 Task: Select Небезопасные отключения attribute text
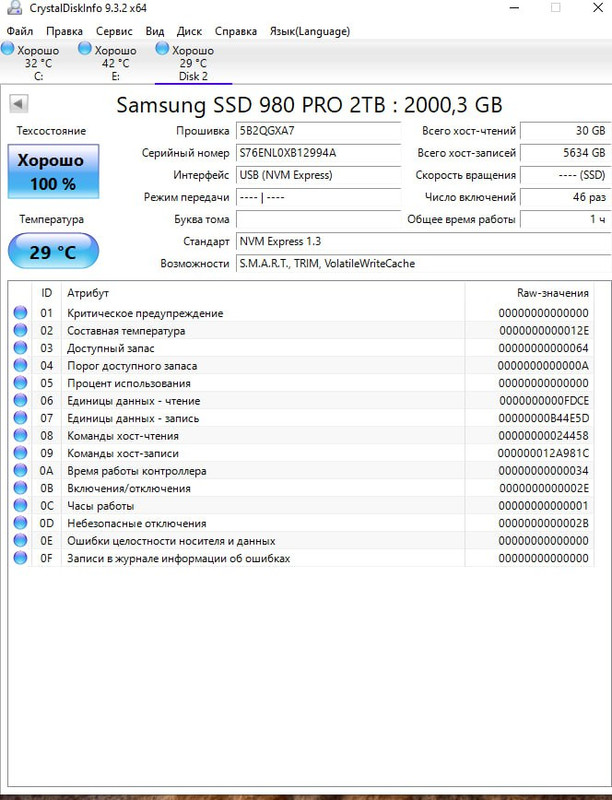click(x=137, y=523)
